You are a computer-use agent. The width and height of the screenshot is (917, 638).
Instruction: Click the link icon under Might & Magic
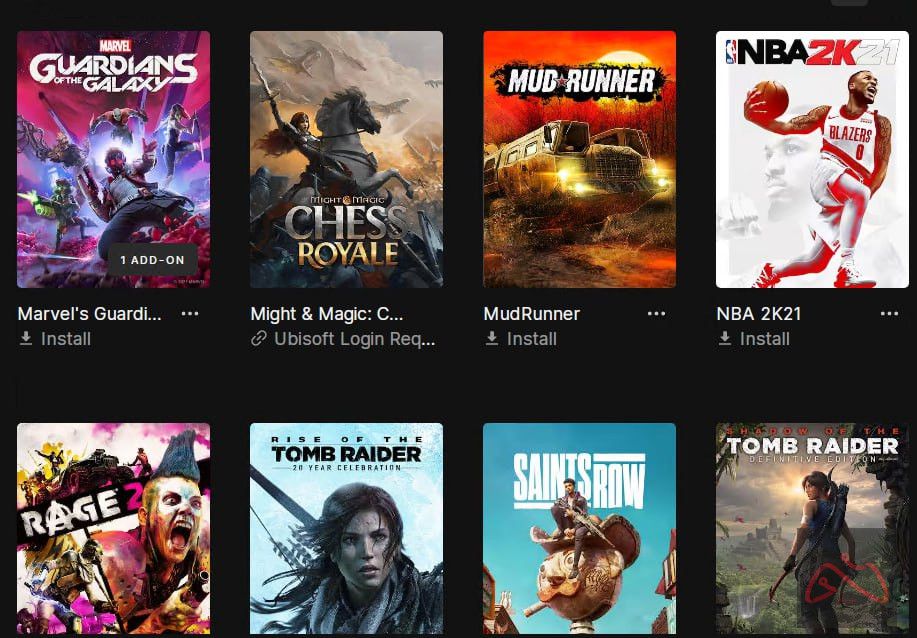pyautogui.click(x=258, y=339)
